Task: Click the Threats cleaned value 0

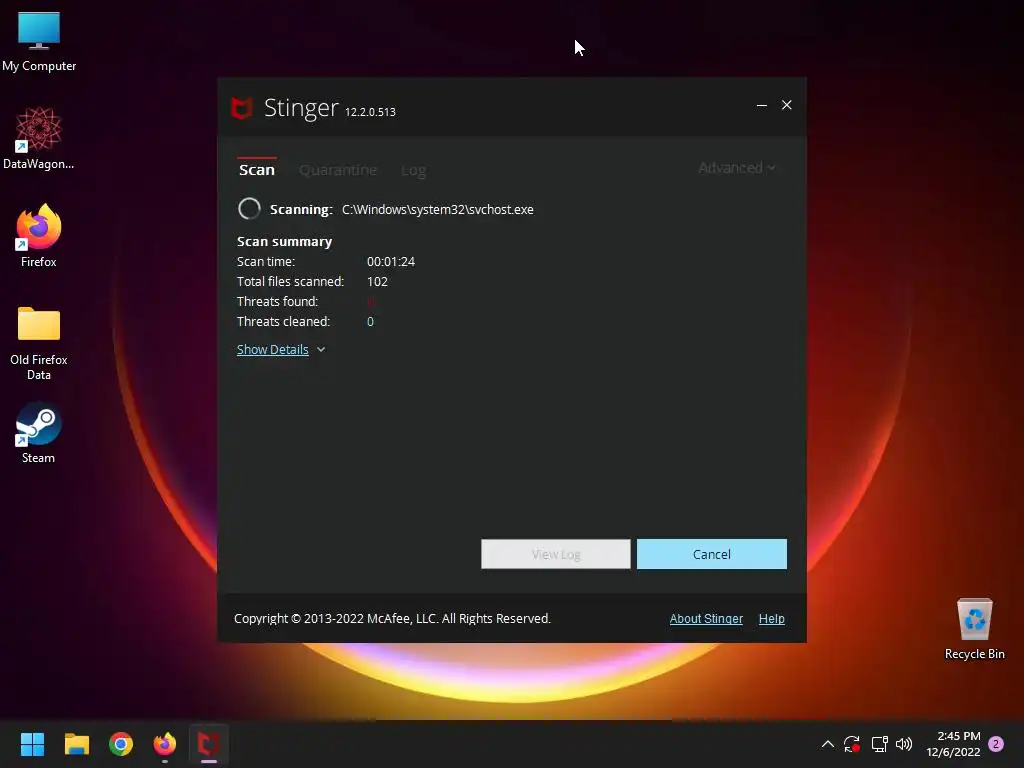Action: pos(370,321)
